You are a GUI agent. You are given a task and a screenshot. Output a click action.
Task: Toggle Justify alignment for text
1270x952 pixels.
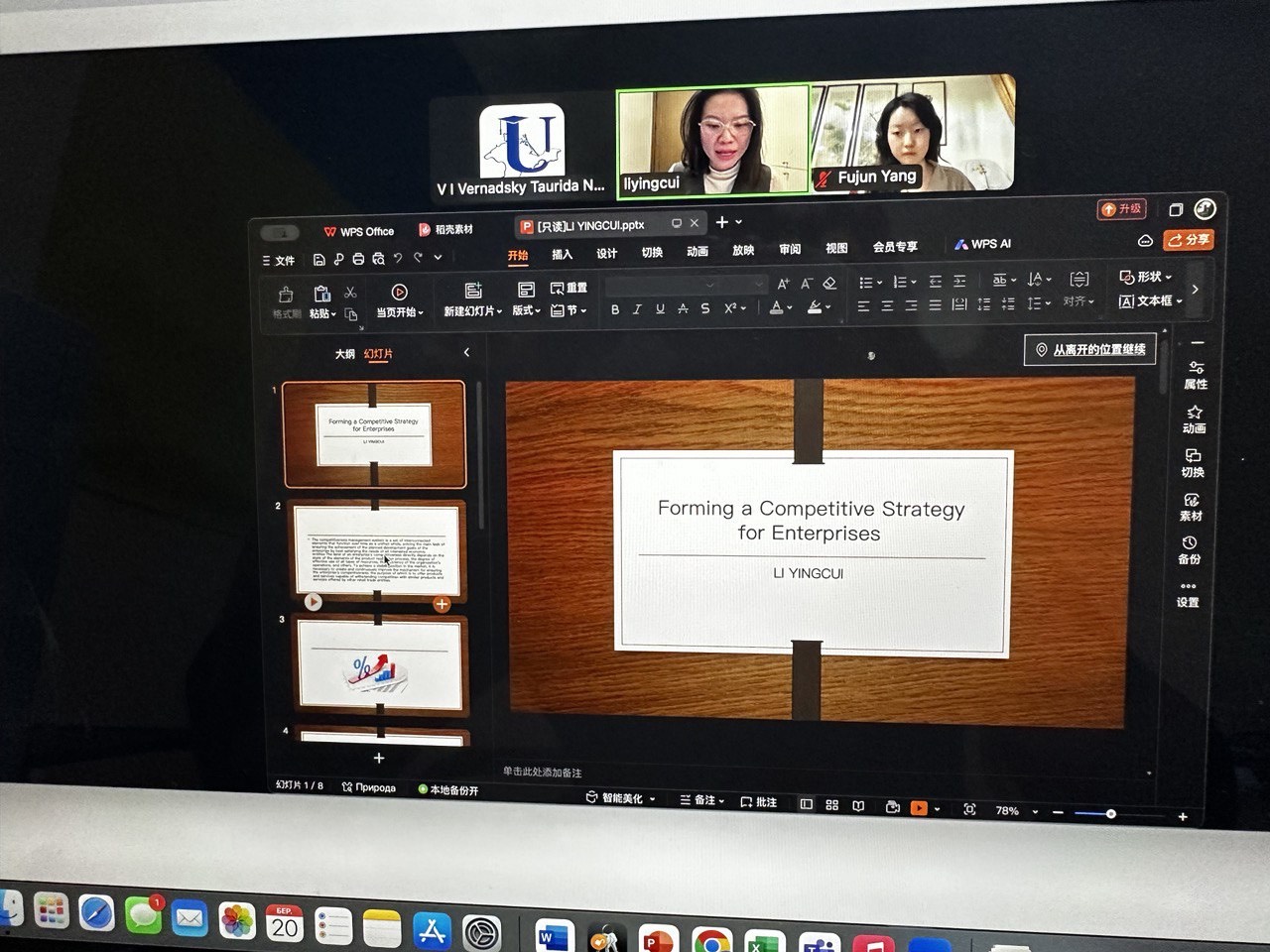pos(935,305)
